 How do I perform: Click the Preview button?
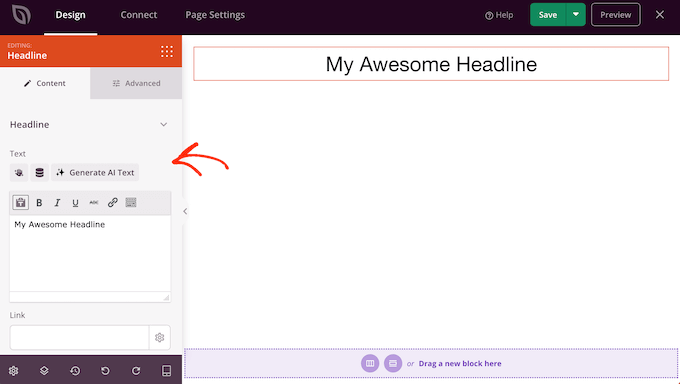[x=615, y=15]
